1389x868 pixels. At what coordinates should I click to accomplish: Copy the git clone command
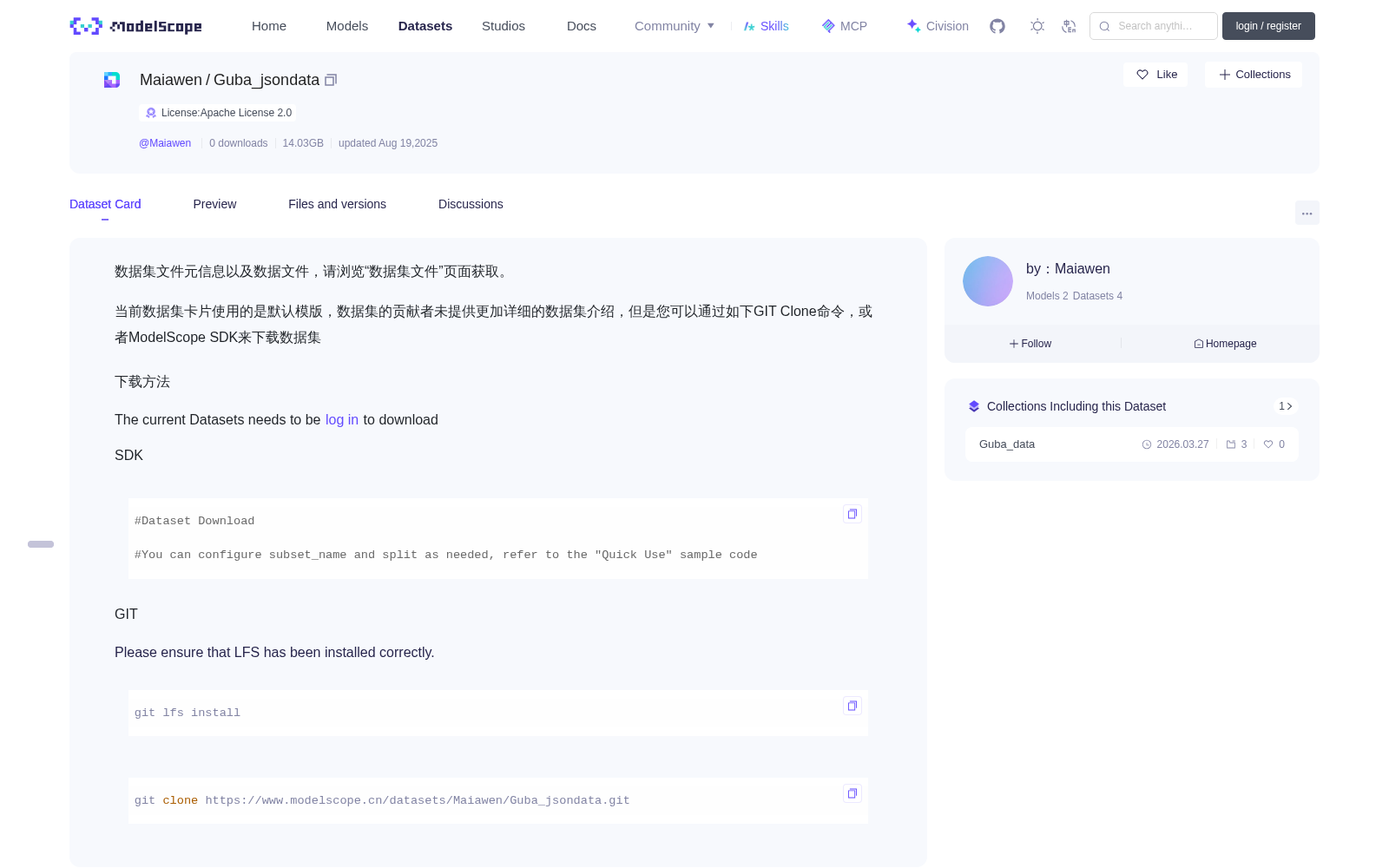pos(852,793)
